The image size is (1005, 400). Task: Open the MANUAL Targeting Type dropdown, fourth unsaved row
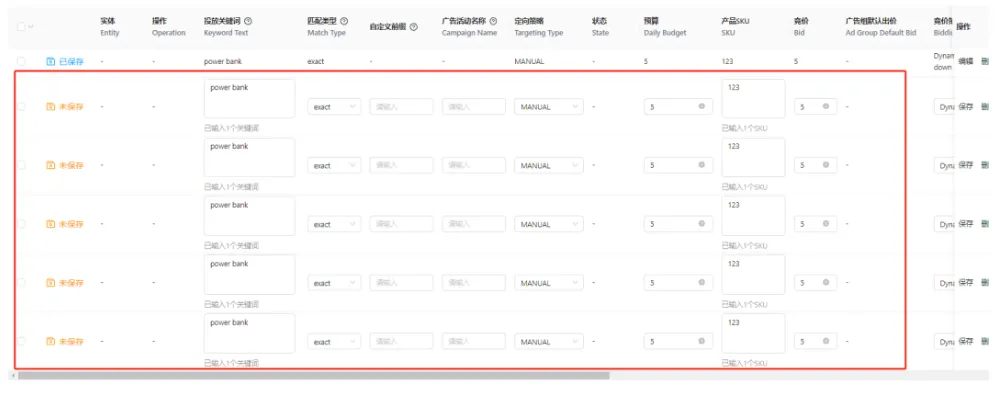pyautogui.click(x=549, y=283)
